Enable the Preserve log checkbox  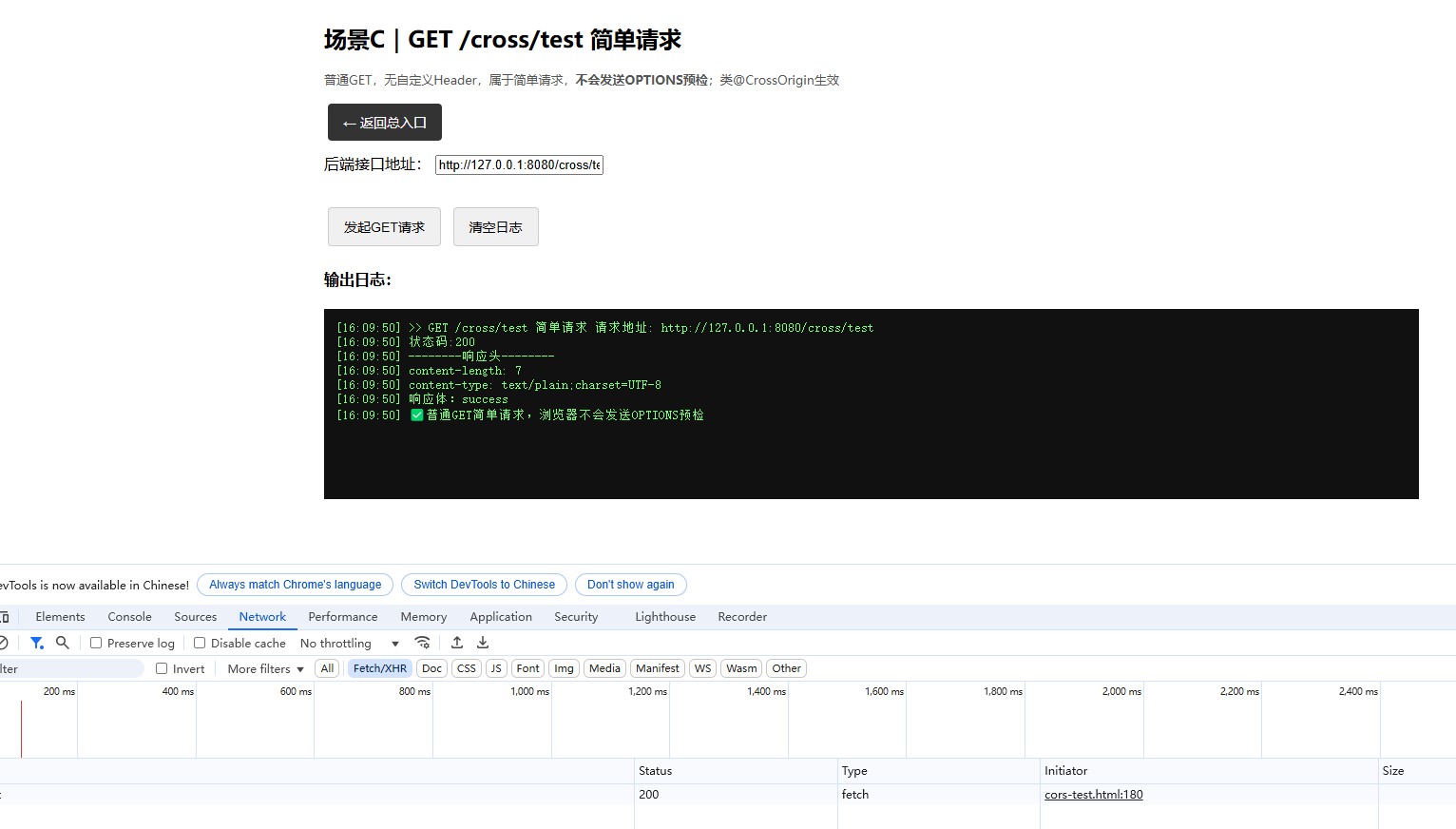coord(96,643)
